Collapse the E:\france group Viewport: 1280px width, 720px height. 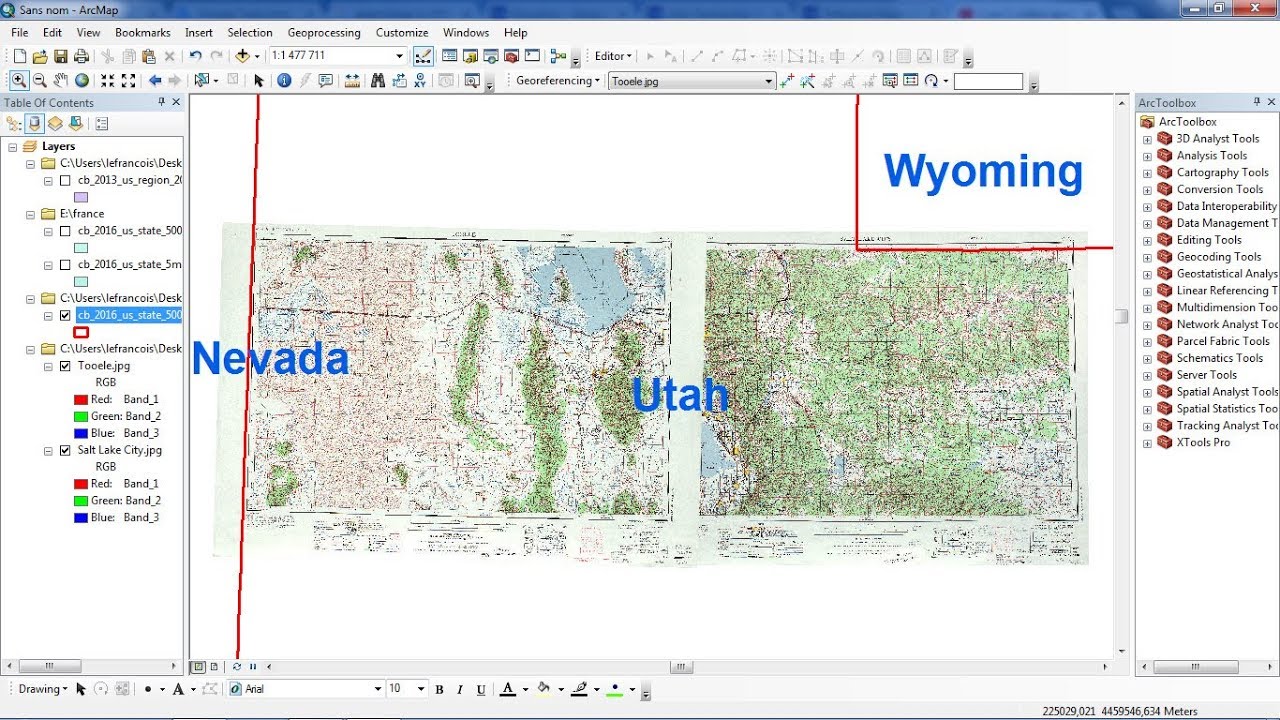(x=30, y=214)
